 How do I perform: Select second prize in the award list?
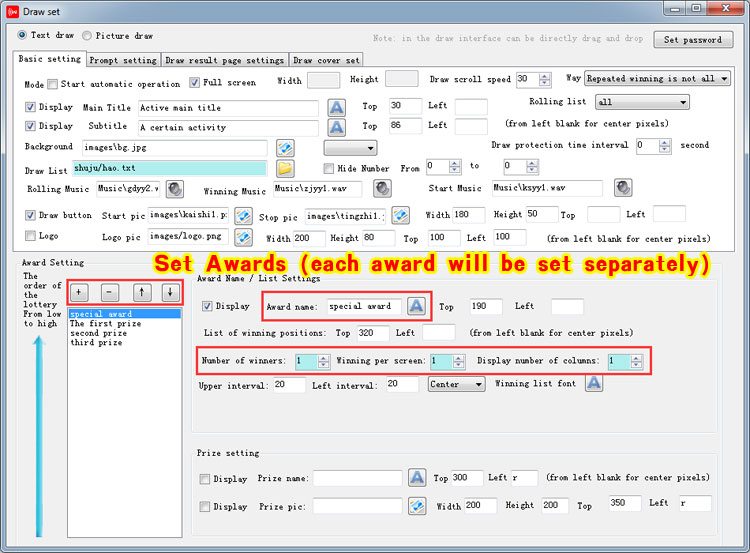click(99, 333)
